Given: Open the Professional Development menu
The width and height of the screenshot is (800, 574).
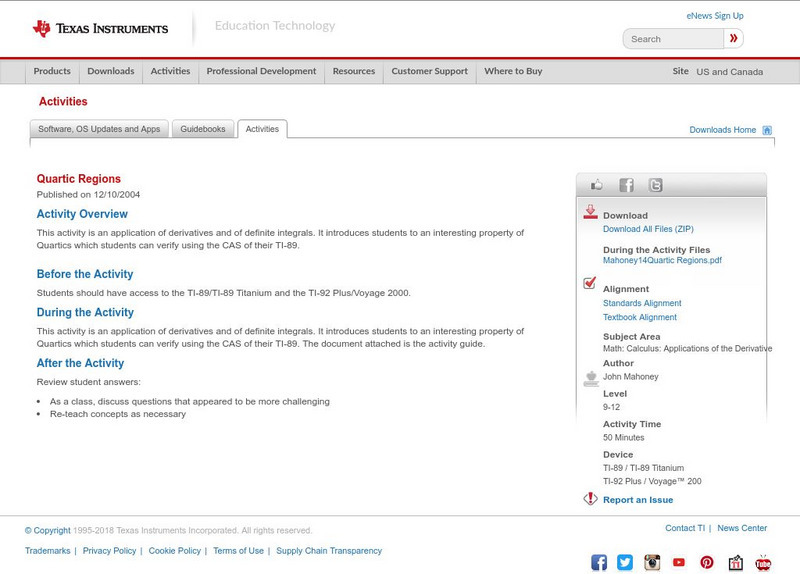Looking at the screenshot, I should (x=261, y=71).
